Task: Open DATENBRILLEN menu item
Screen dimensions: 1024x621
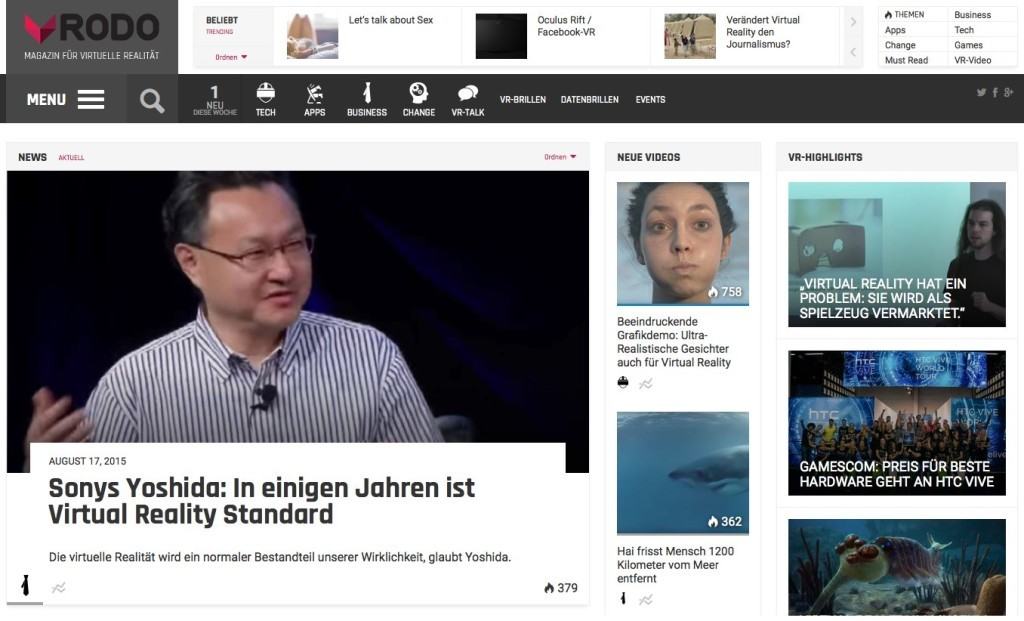Action: tap(589, 100)
